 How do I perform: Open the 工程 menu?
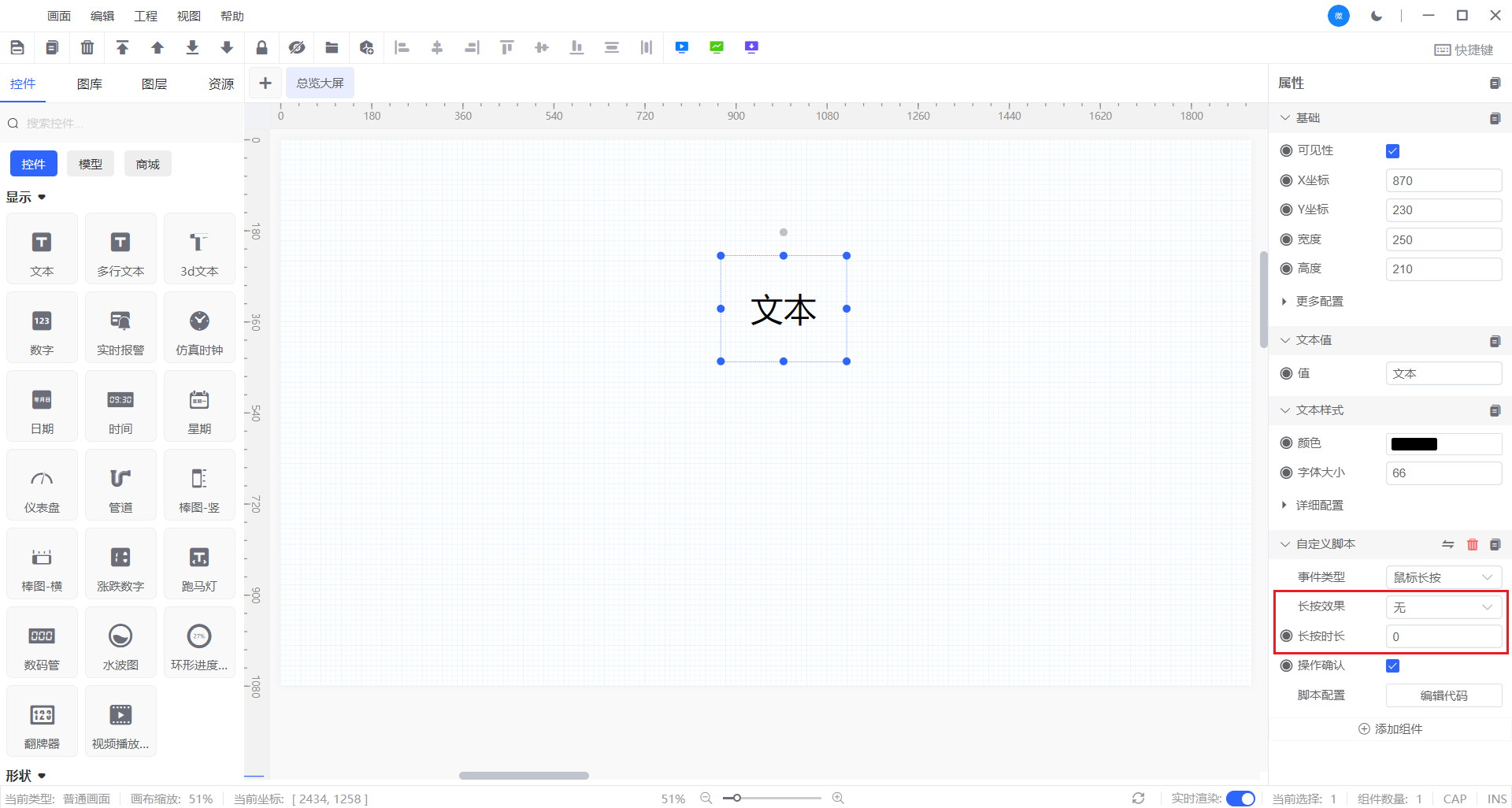(x=146, y=16)
